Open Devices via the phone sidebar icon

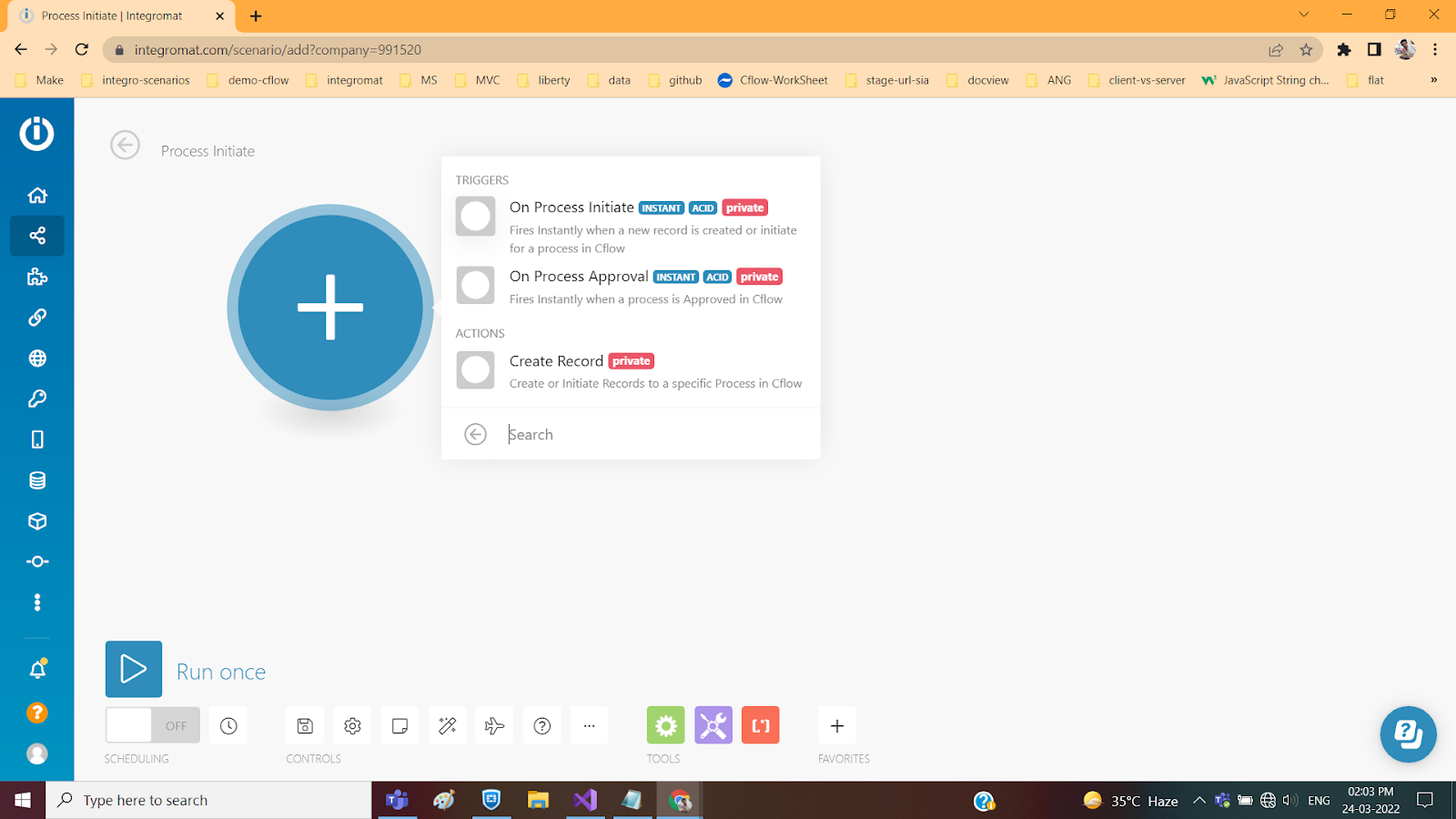pos(37,440)
